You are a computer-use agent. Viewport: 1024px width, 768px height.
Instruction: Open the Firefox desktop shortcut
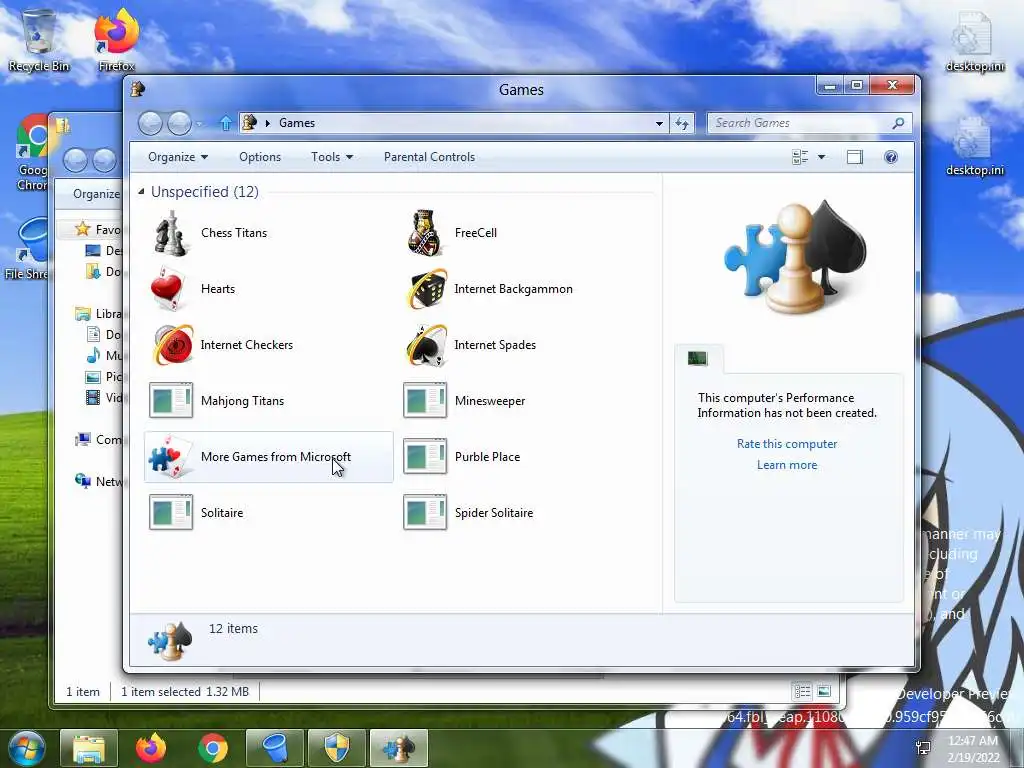click(x=116, y=39)
